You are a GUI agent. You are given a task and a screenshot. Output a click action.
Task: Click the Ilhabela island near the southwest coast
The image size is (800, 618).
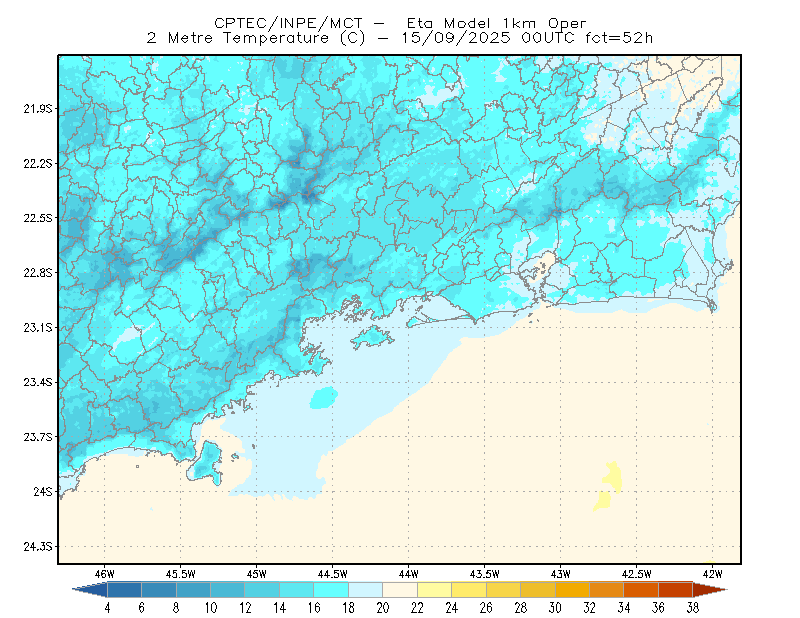(206, 463)
